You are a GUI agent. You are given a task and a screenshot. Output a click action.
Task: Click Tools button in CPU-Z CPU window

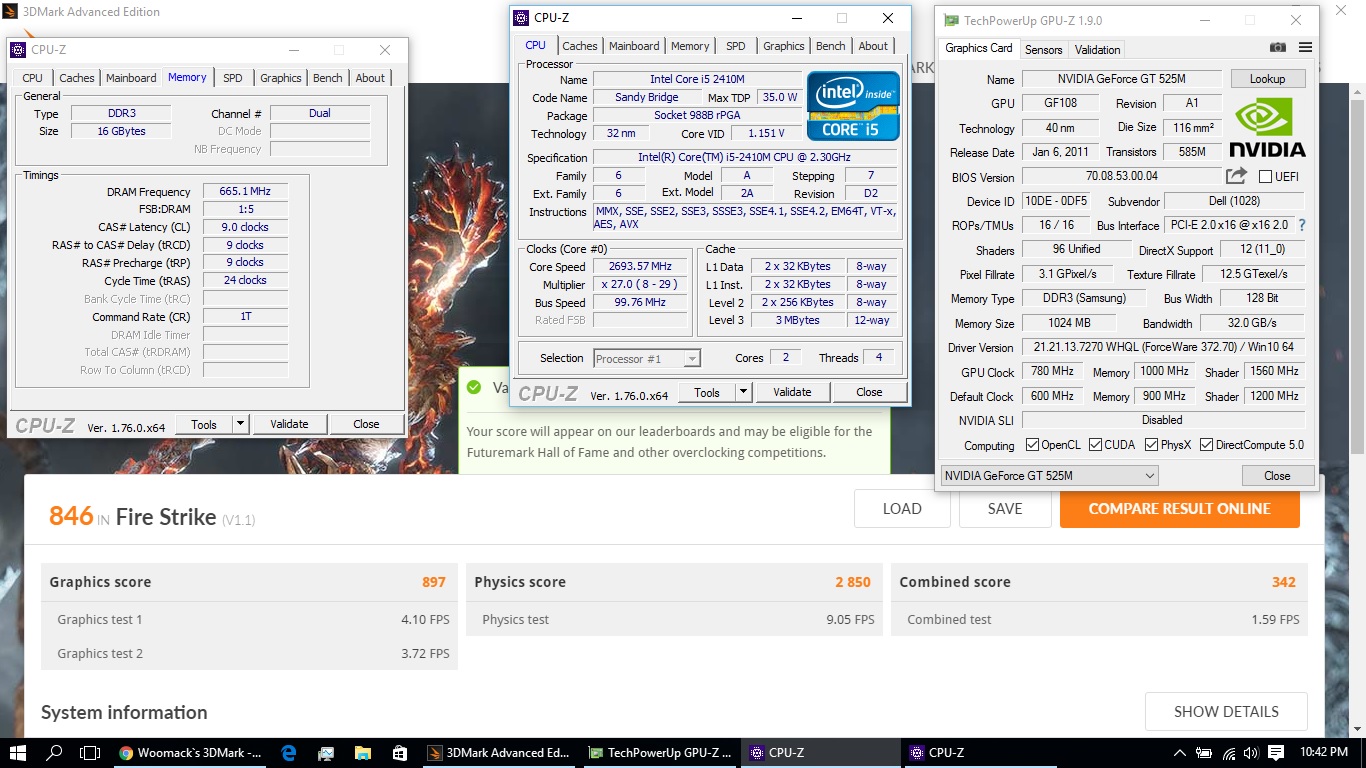[x=707, y=392]
